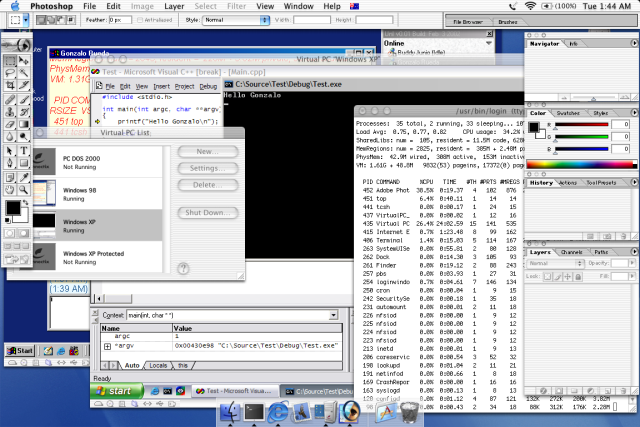Open the Context dropdown in Visual C++

click(x=333, y=315)
